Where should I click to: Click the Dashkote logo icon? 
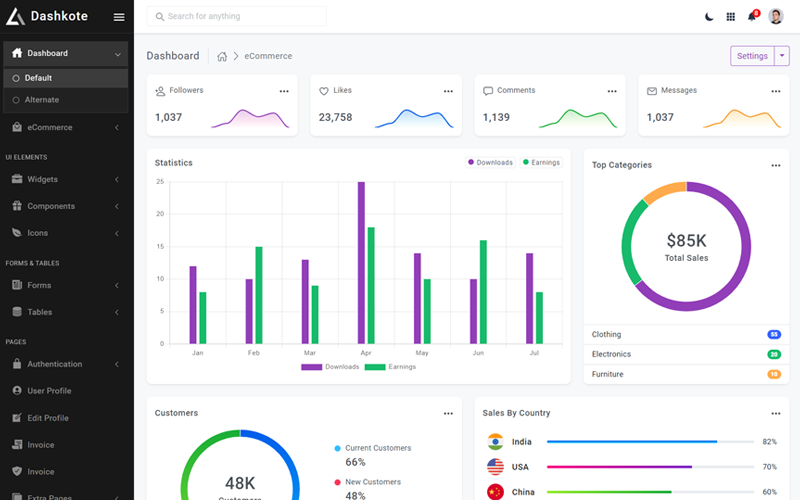15,16
